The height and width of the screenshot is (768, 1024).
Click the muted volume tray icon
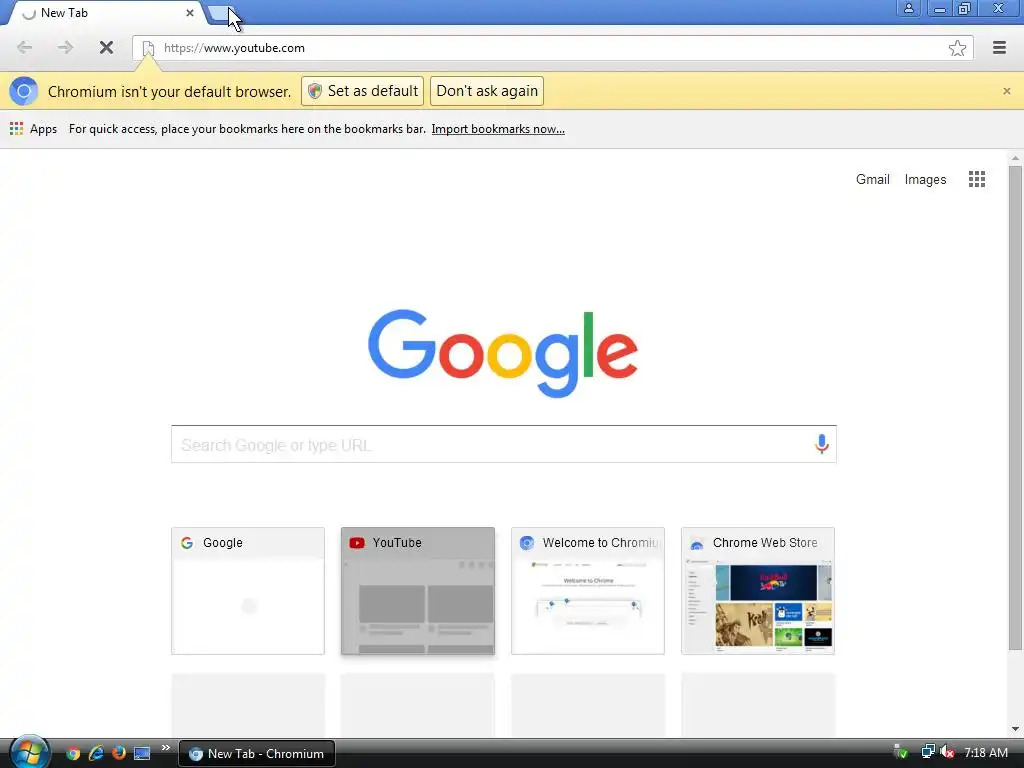[948, 753]
